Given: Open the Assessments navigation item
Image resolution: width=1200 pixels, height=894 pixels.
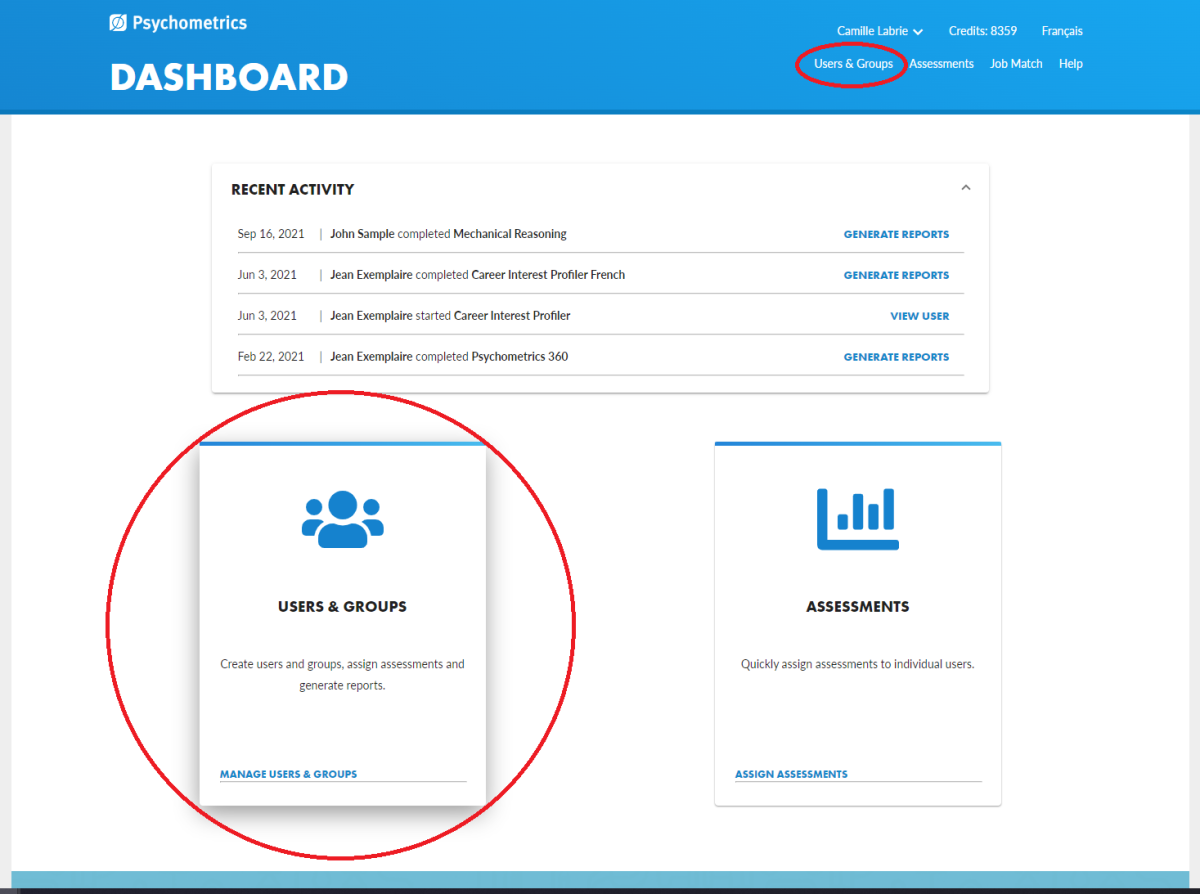Looking at the screenshot, I should click(x=941, y=63).
